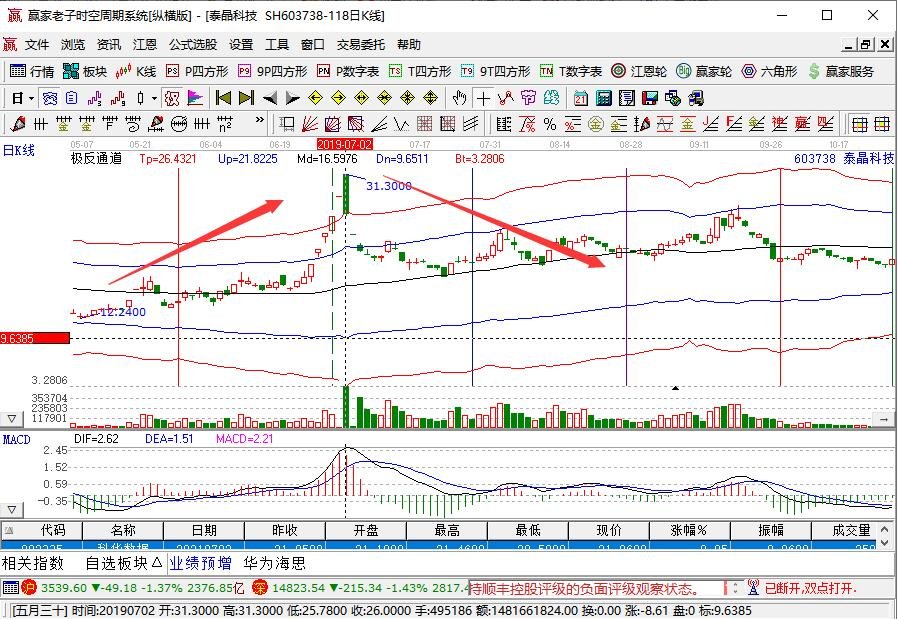The height and width of the screenshot is (619, 897).
Task: Open 赢家服务 with dollar icon
Action: point(842,72)
